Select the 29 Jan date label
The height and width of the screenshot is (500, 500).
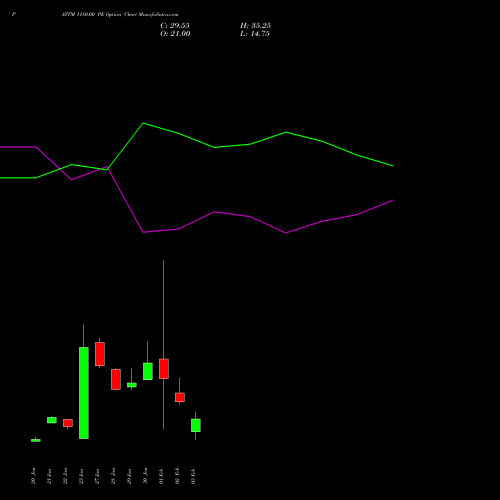pos(129,476)
